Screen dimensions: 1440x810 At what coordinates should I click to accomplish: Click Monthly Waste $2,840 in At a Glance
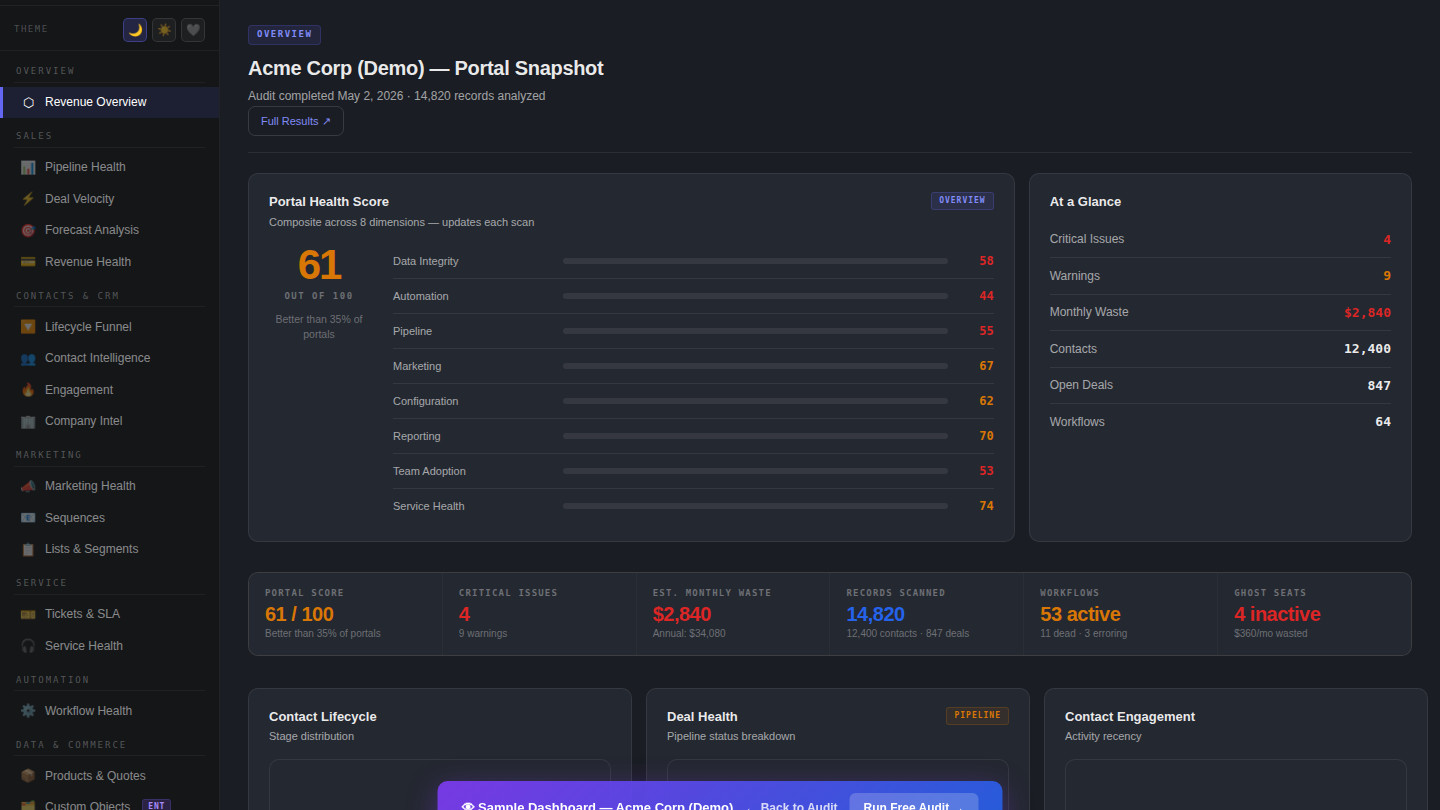click(x=1367, y=312)
